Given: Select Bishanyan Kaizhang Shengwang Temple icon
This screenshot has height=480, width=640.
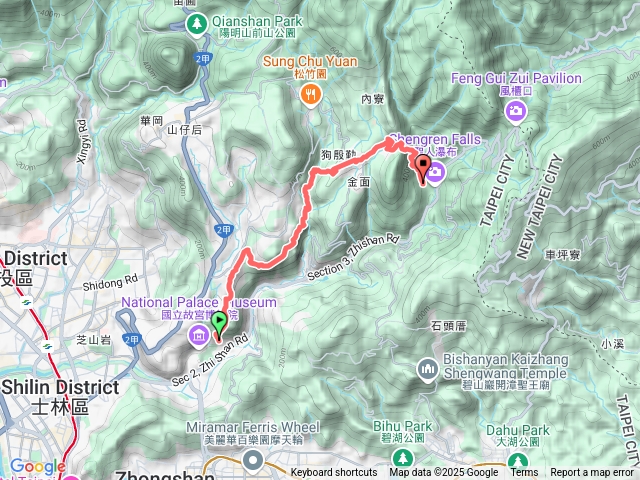Looking at the screenshot, I should [x=427, y=370].
